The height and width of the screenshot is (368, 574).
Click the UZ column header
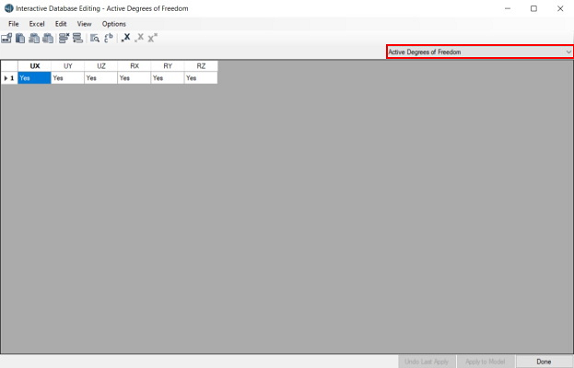tap(101, 66)
